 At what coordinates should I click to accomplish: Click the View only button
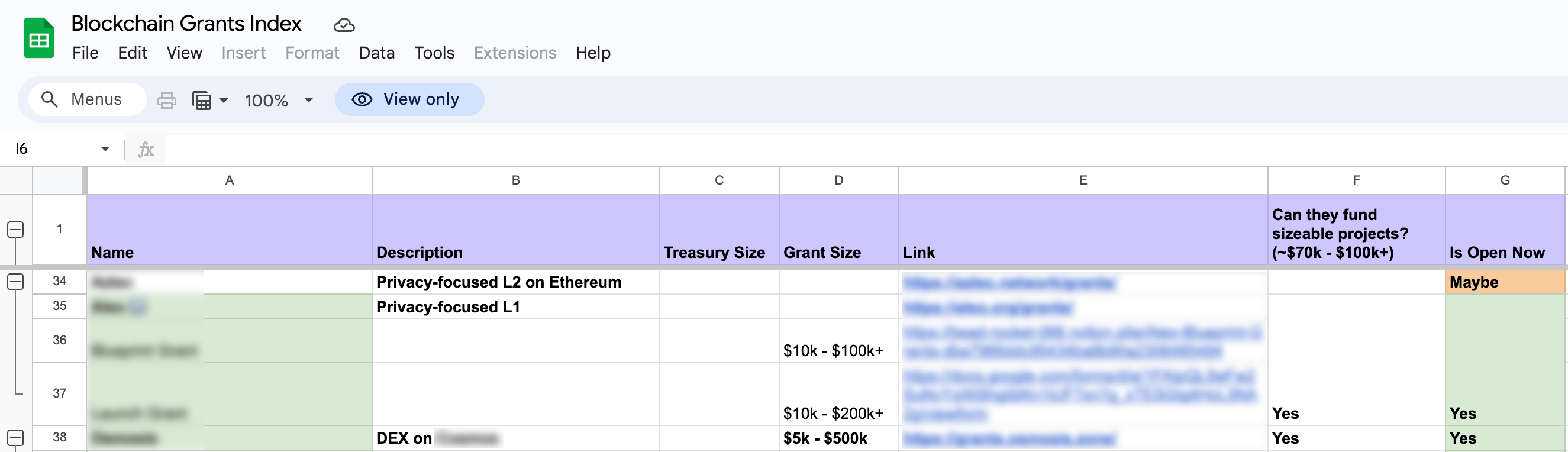coord(409,99)
